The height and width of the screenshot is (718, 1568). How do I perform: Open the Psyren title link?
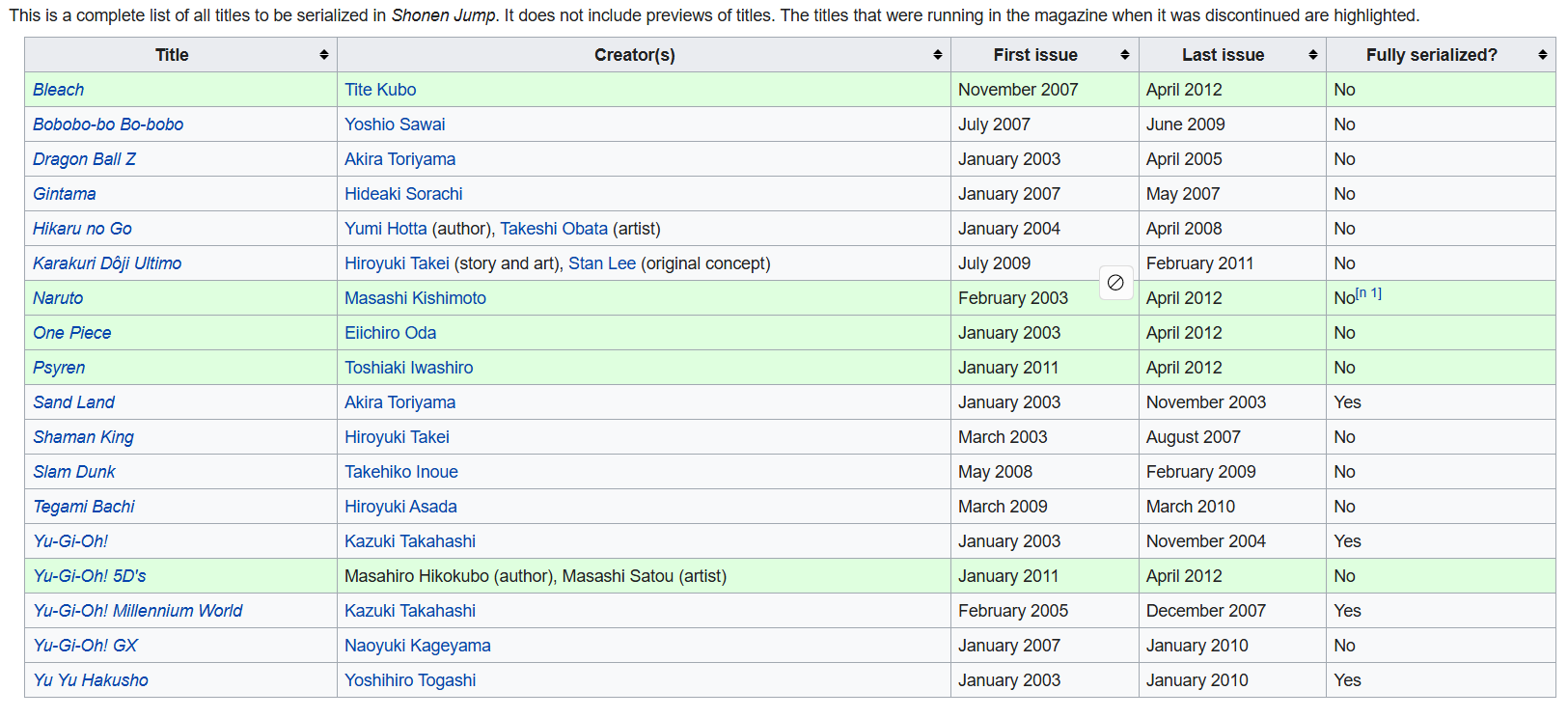tap(59, 368)
